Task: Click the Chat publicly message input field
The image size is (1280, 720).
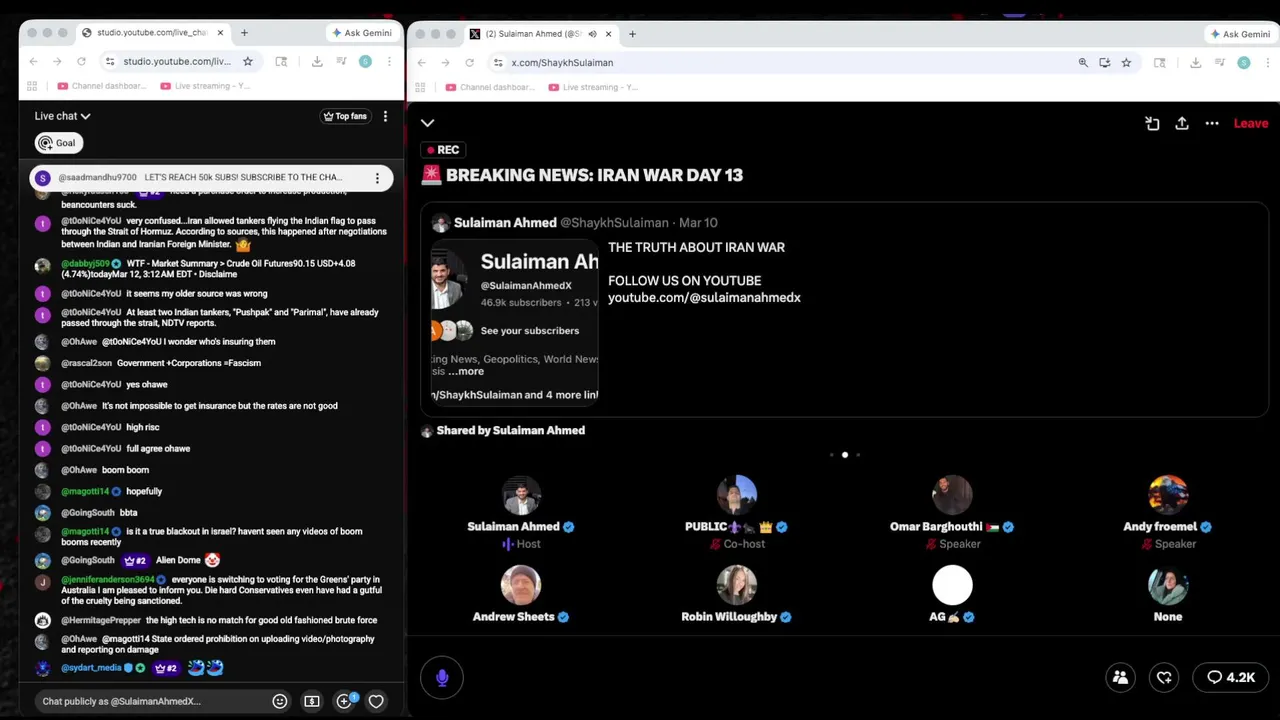Action: 150,701
